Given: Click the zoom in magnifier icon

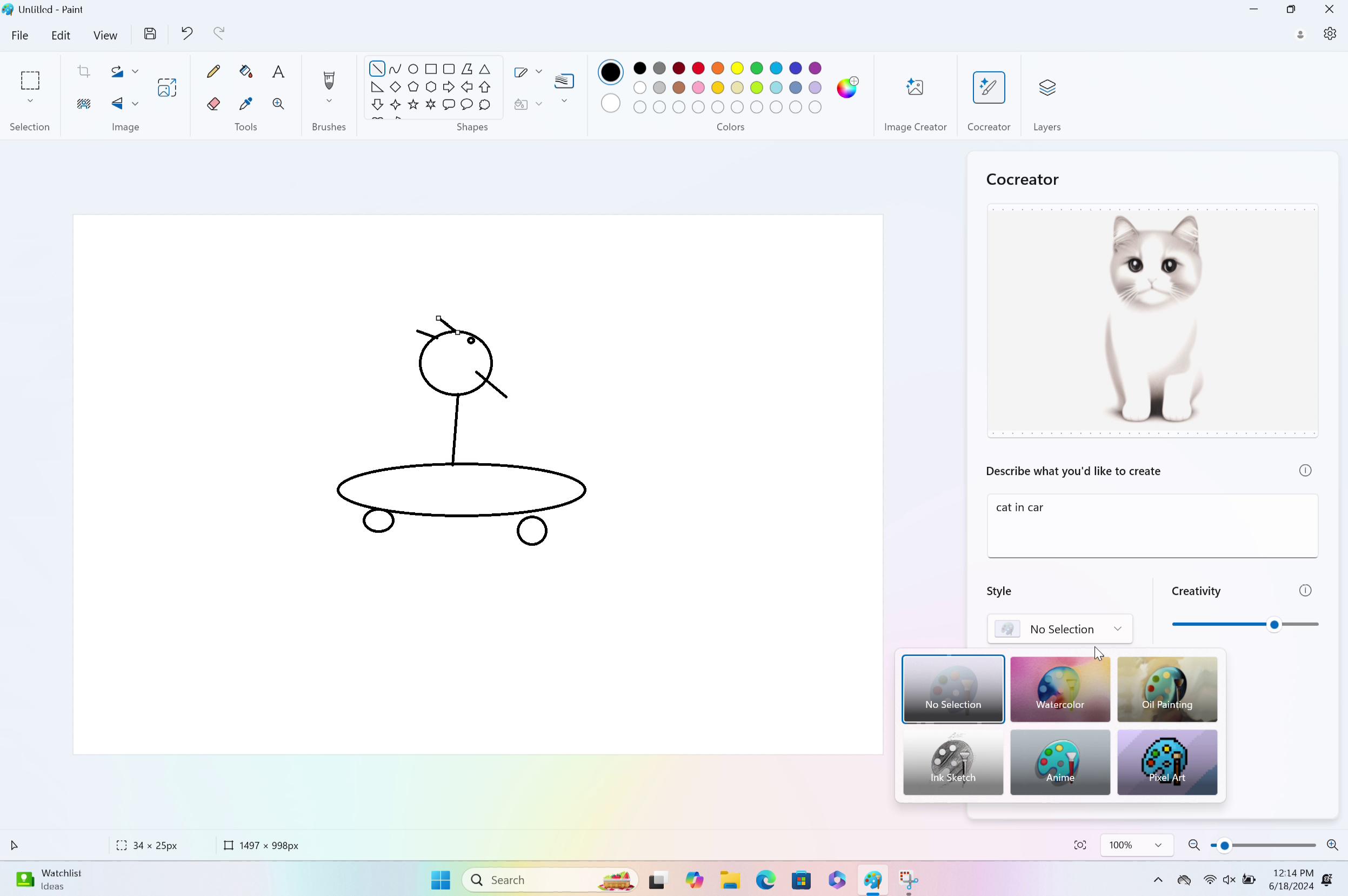Looking at the screenshot, I should (x=1332, y=845).
